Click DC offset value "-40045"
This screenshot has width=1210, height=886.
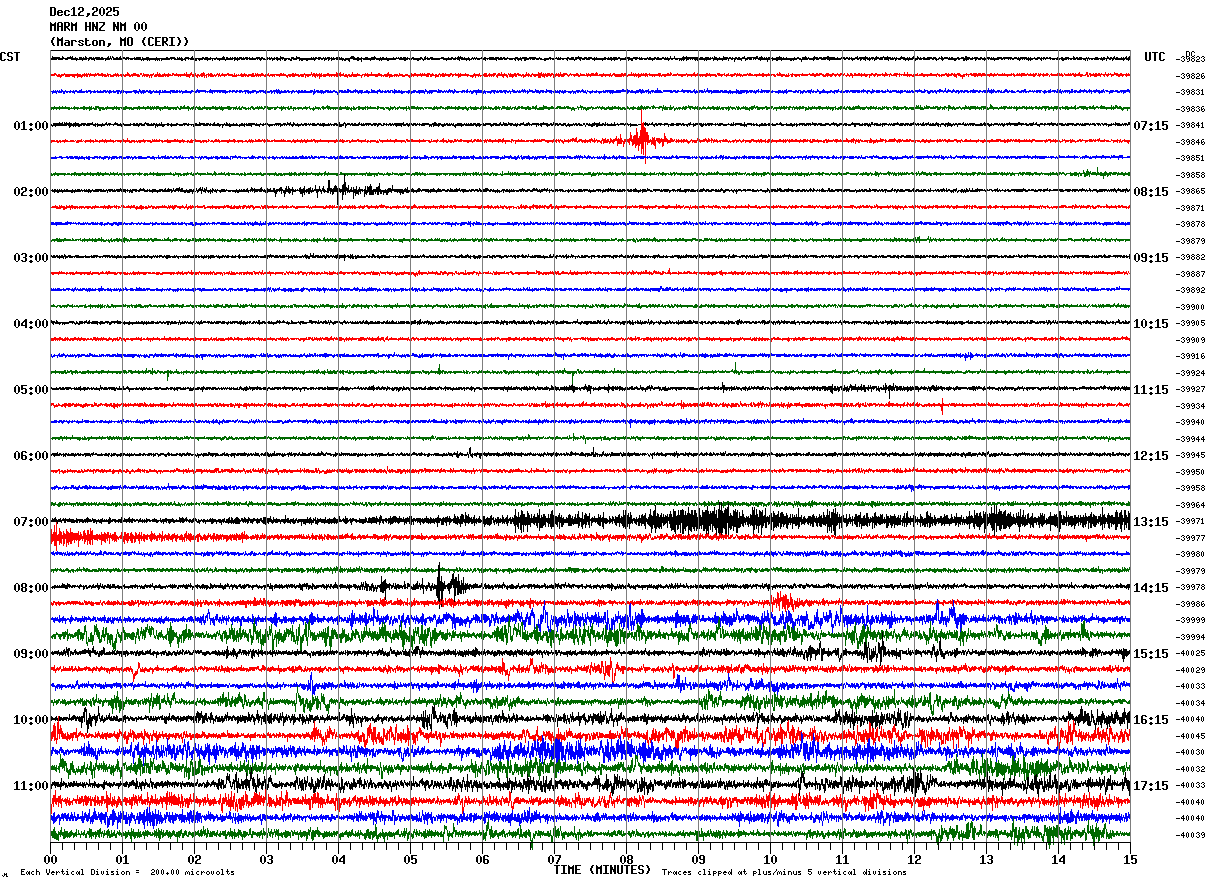coord(1191,735)
